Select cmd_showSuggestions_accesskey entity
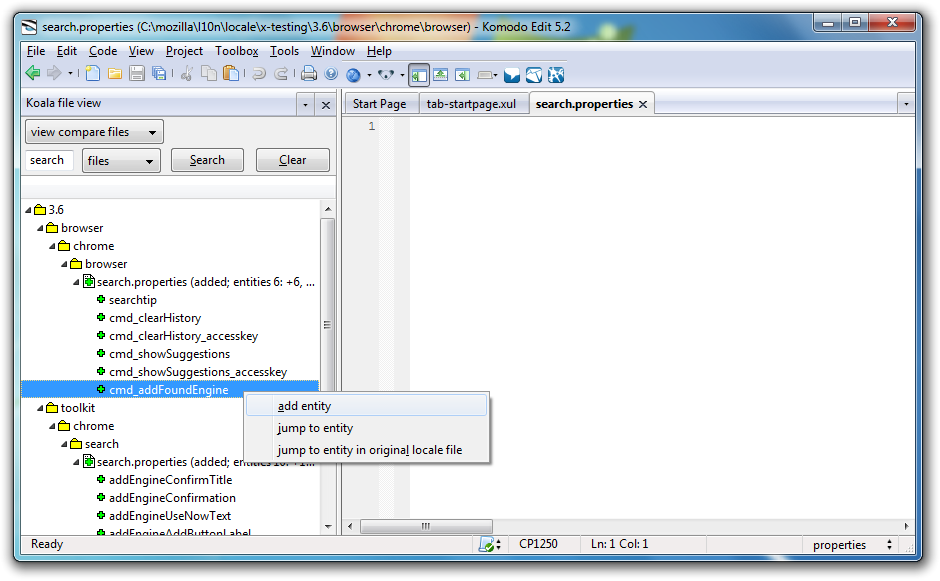Screen dimensions: 940x581 click(198, 372)
